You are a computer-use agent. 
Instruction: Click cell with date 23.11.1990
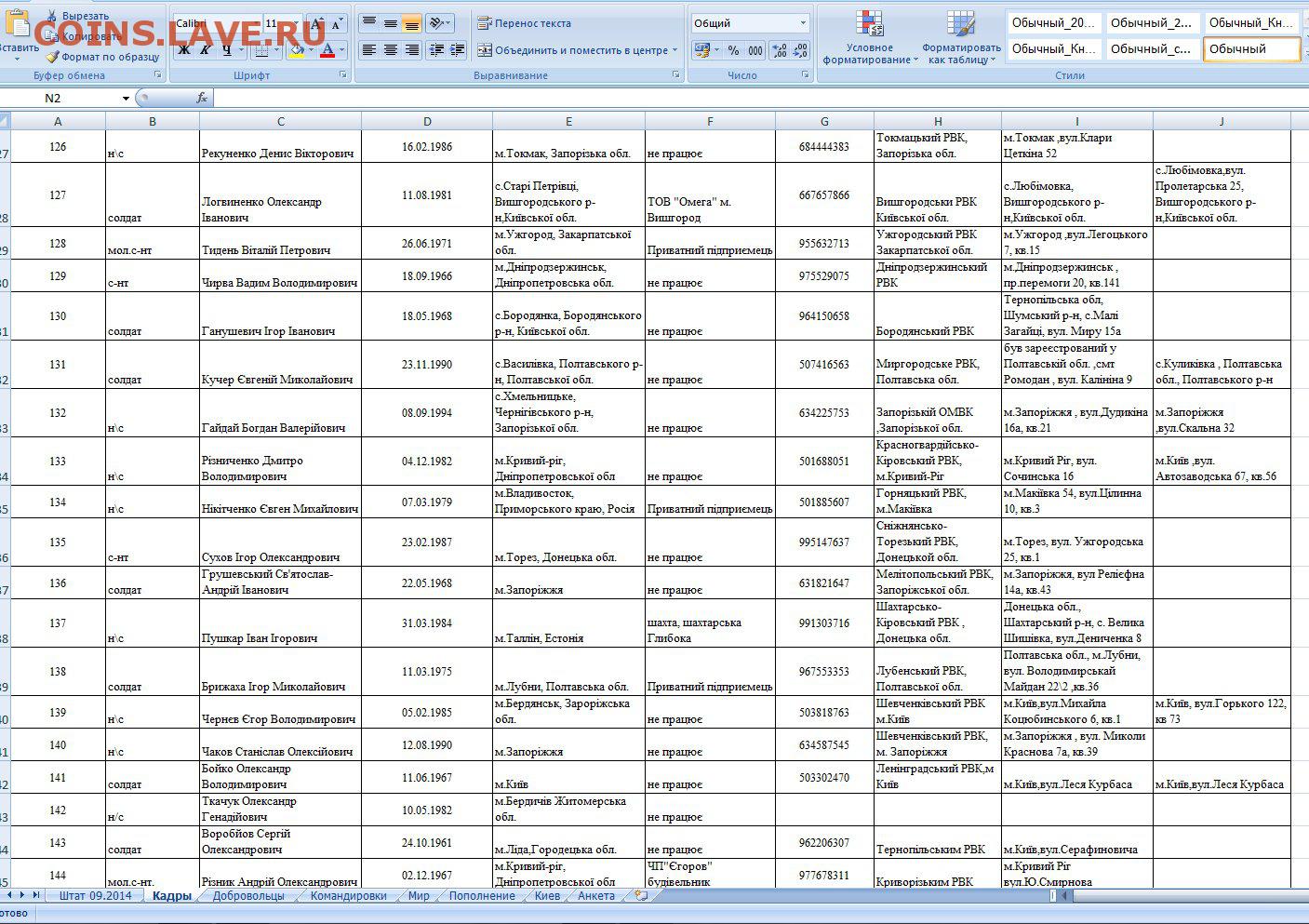coord(427,365)
